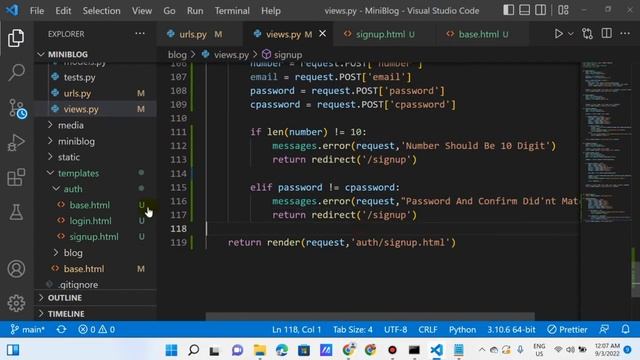Open tests.py in the explorer

coord(96,77)
